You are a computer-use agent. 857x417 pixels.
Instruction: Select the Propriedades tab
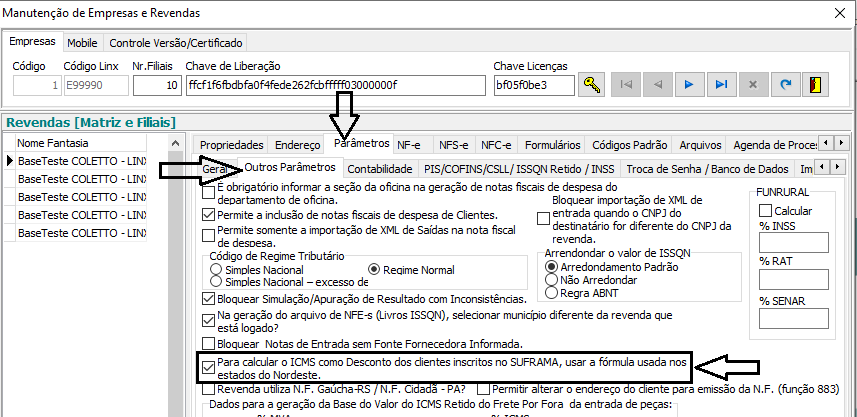coord(232,145)
